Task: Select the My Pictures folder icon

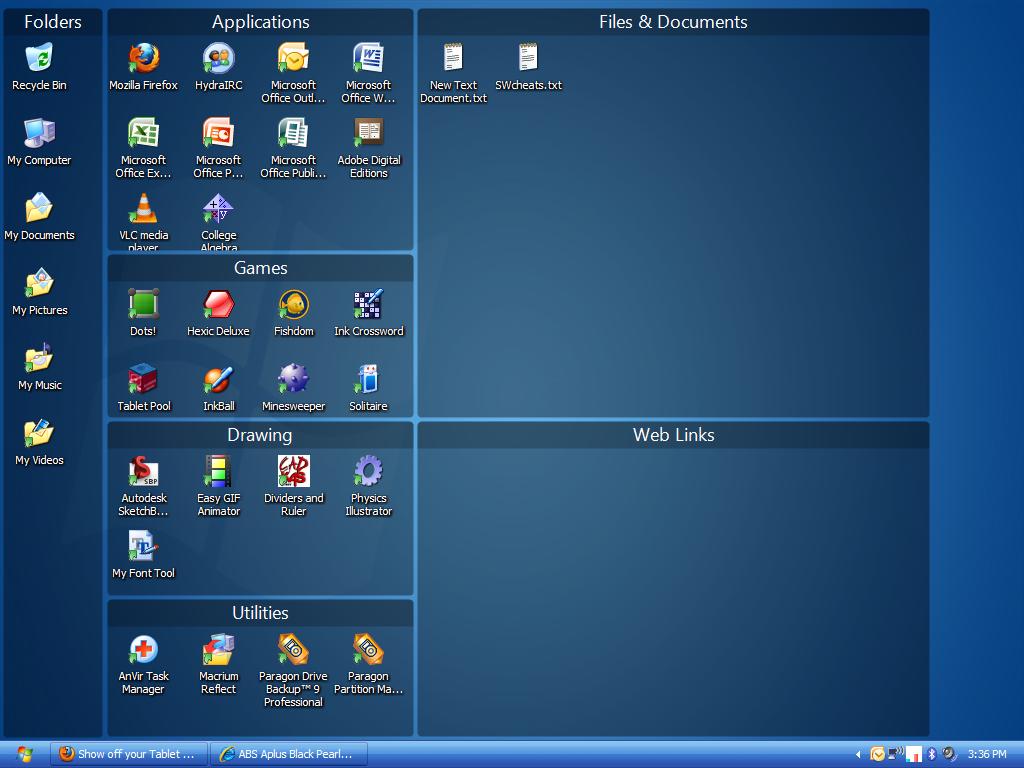Action: (39, 283)
